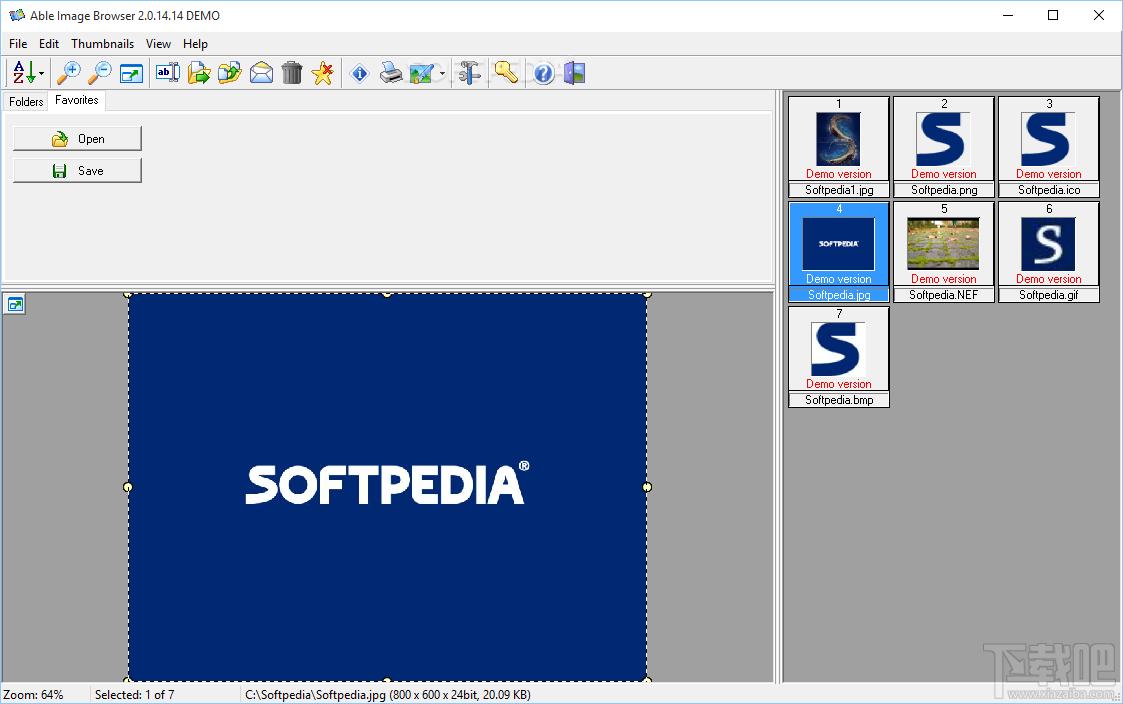Image resolution: width=1123 pixels, height=704 pixels.
Task: Click the A-Z sort icon
Action: pyautogui.click(x=24, y=72)
